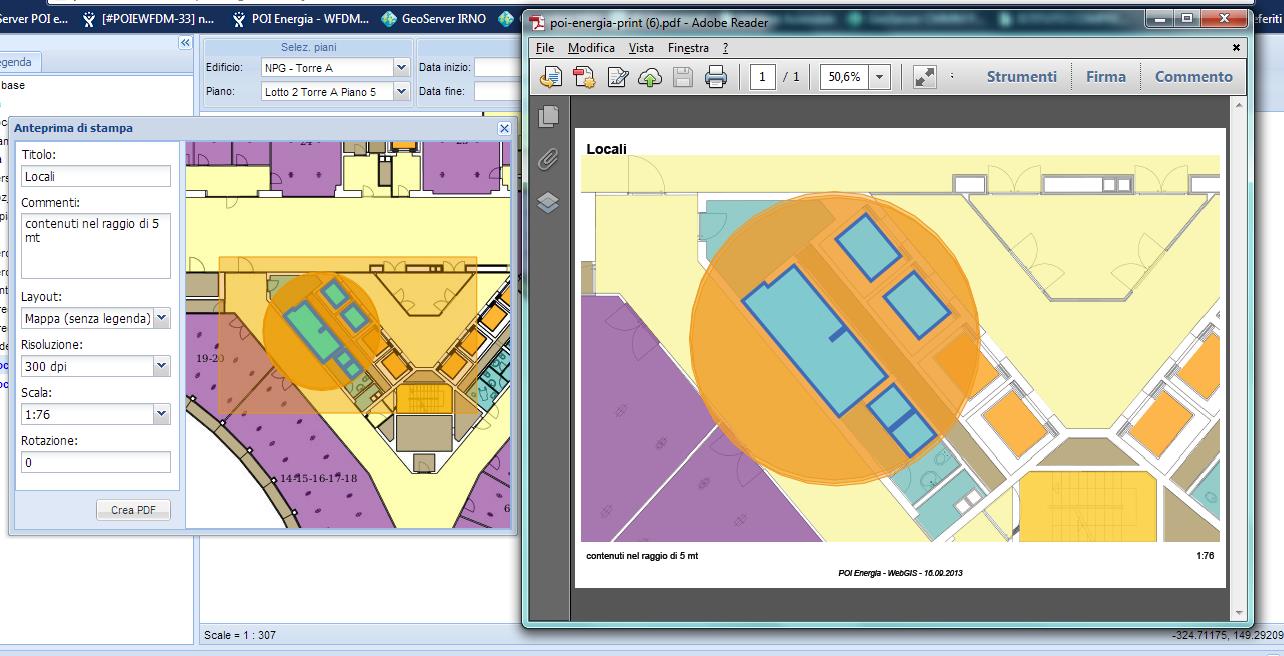The width and height of the screenshot is (1284, 656).
Task: Open the Layout dropdown
Action: coord(162,319)
